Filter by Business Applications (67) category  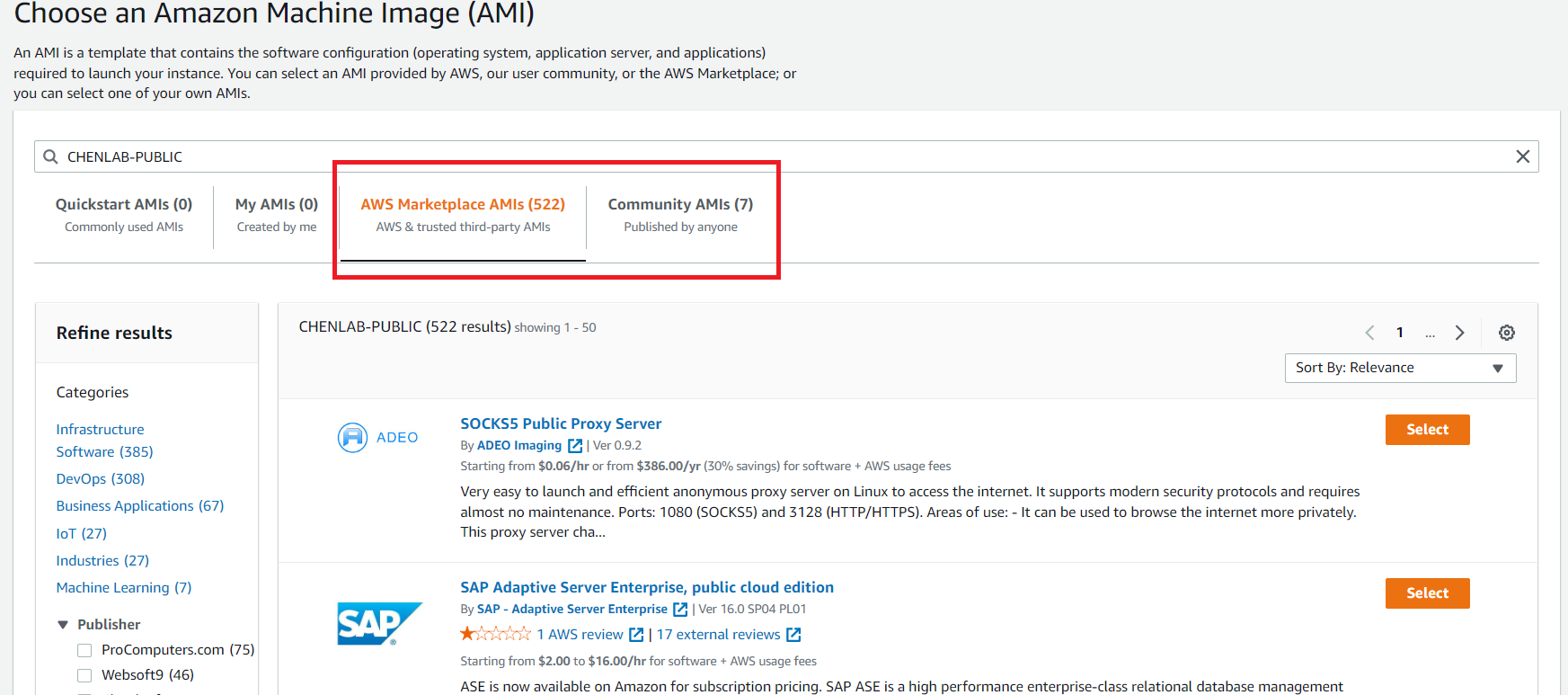pos(140,506)
